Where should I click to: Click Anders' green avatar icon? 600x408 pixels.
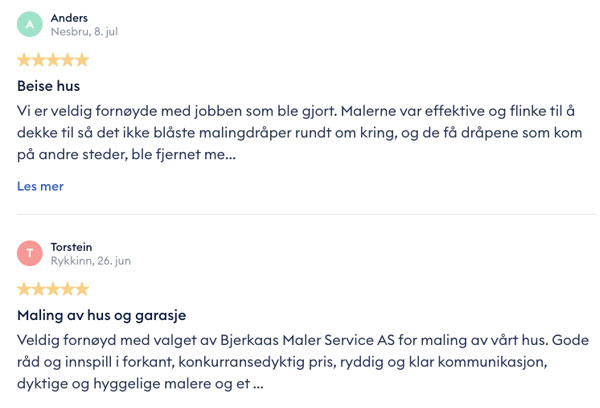31,24
